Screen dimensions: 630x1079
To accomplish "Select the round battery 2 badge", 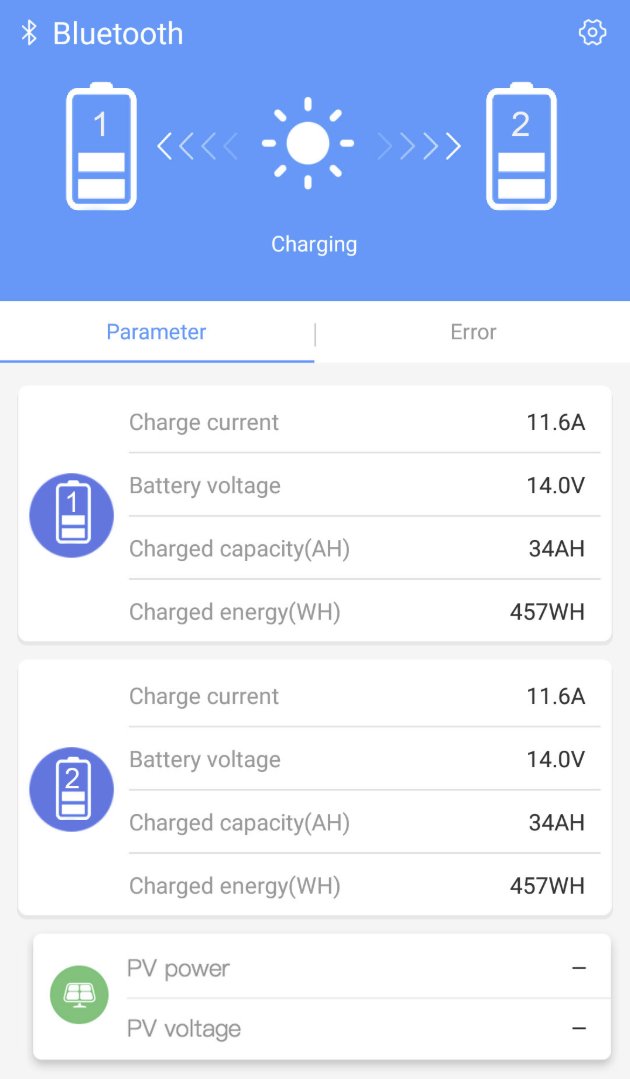I will click(72, 789).
